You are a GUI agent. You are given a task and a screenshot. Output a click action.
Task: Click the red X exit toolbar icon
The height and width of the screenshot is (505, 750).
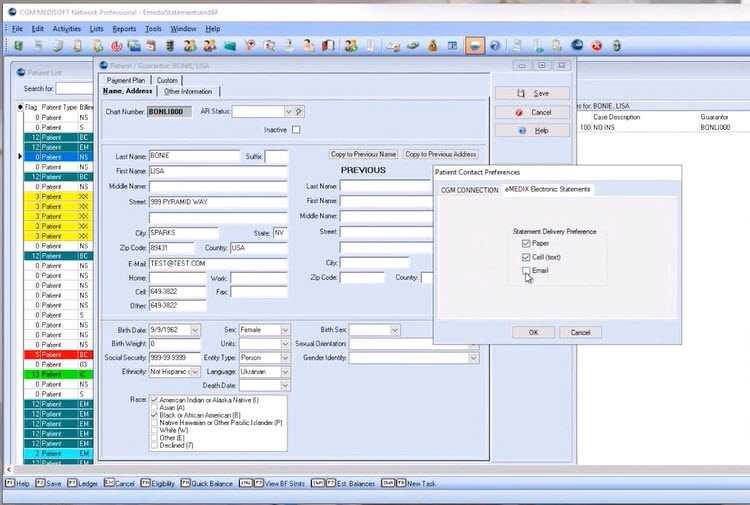597,45
